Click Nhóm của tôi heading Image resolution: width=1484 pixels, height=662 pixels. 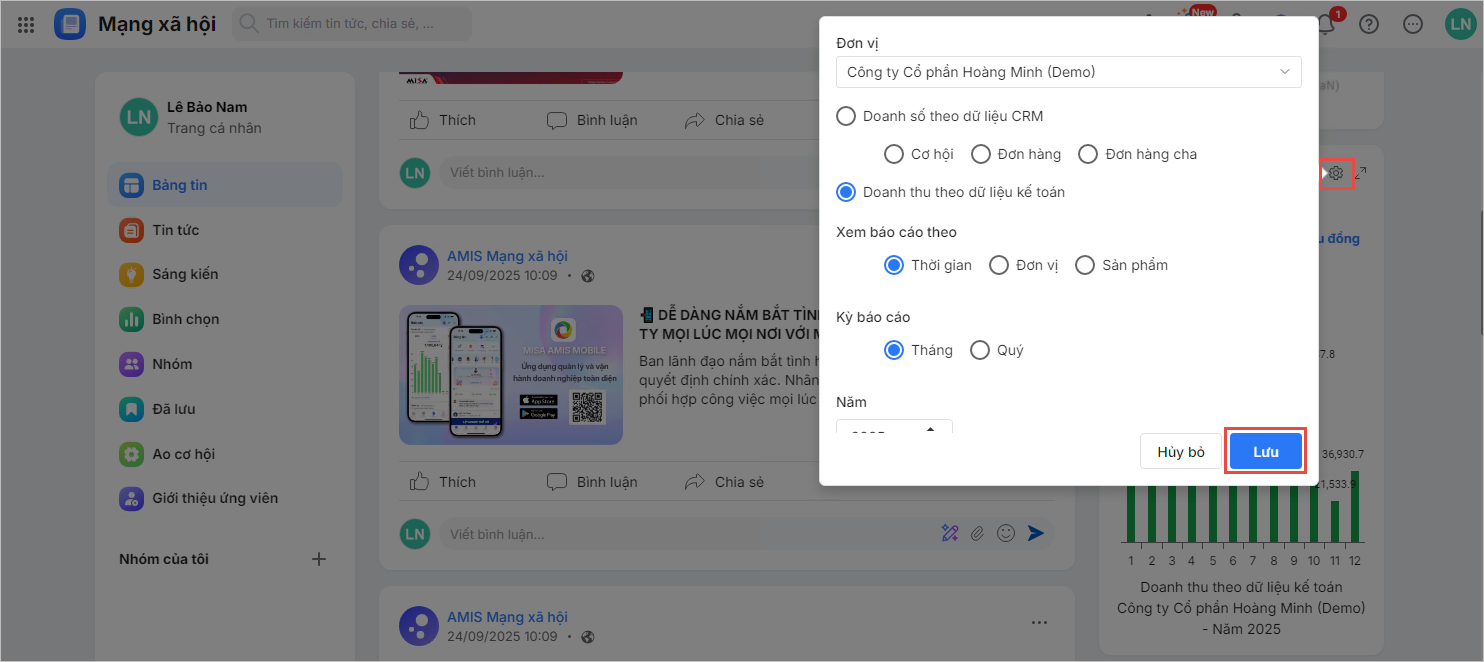tap(164, 559)
